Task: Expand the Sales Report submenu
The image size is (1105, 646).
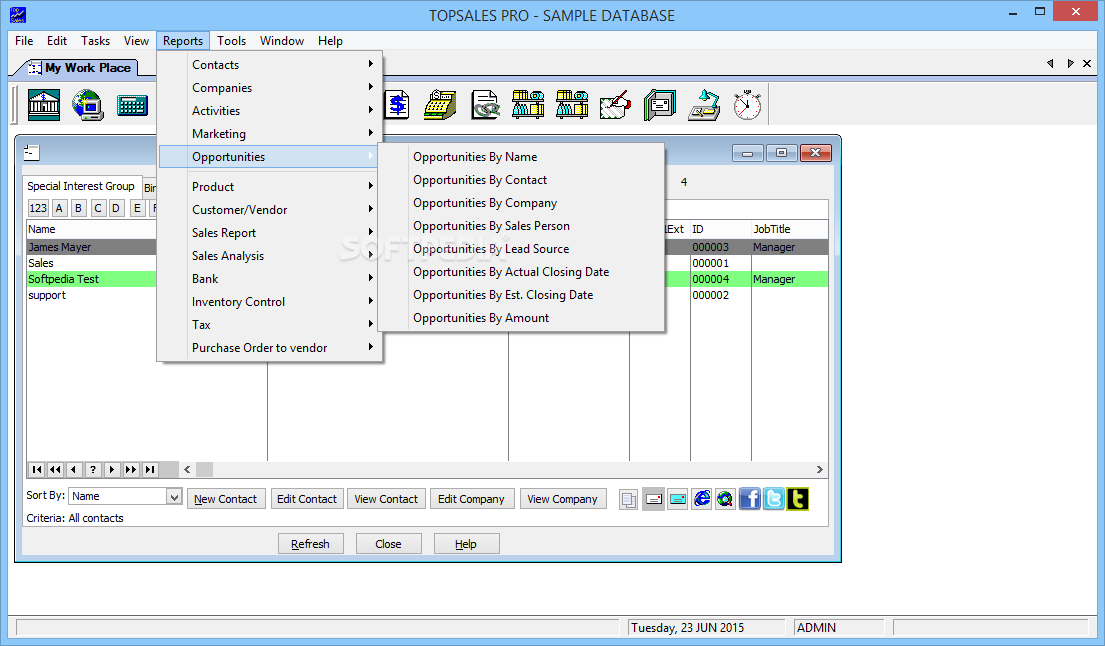Action: pyautogui.click(x=271, y=233)
